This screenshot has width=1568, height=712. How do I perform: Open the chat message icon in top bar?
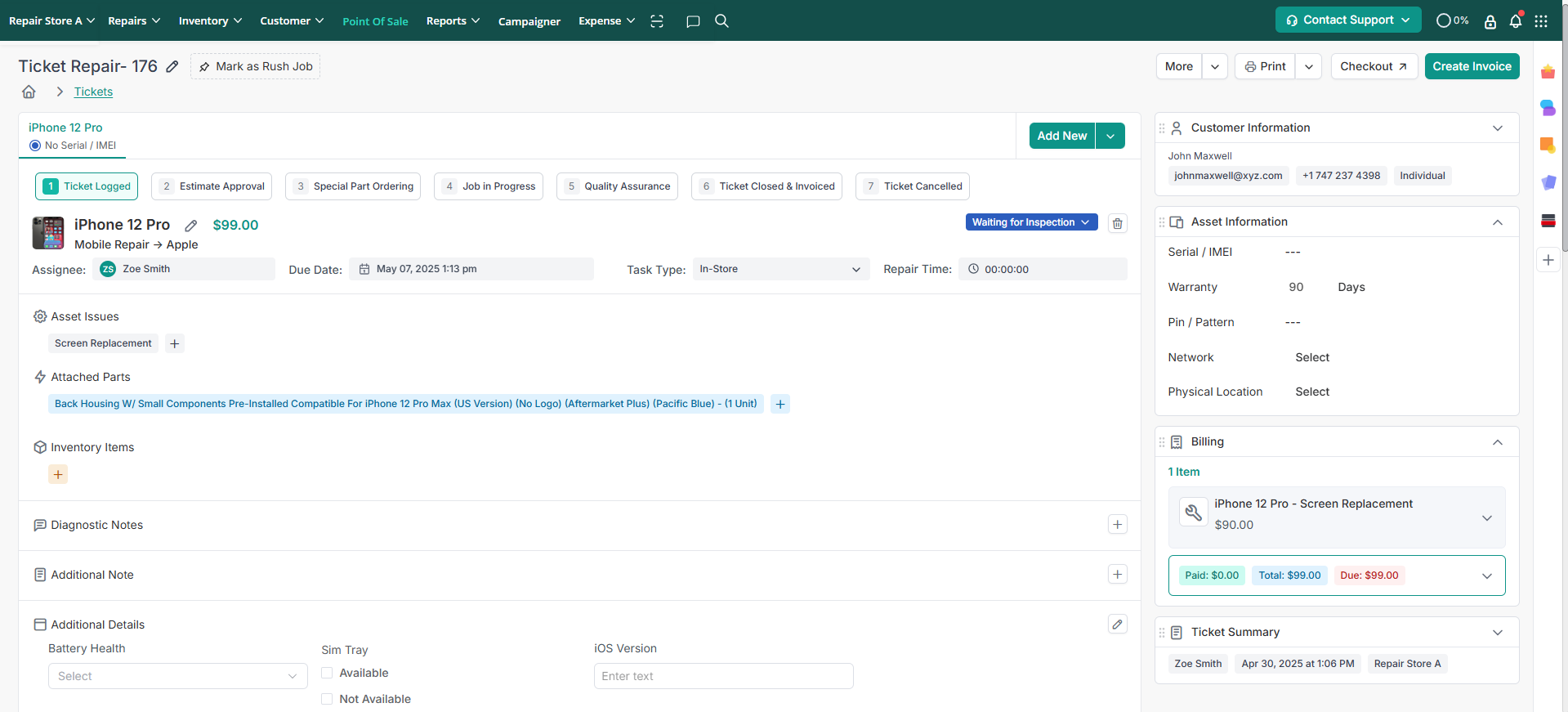693,21
